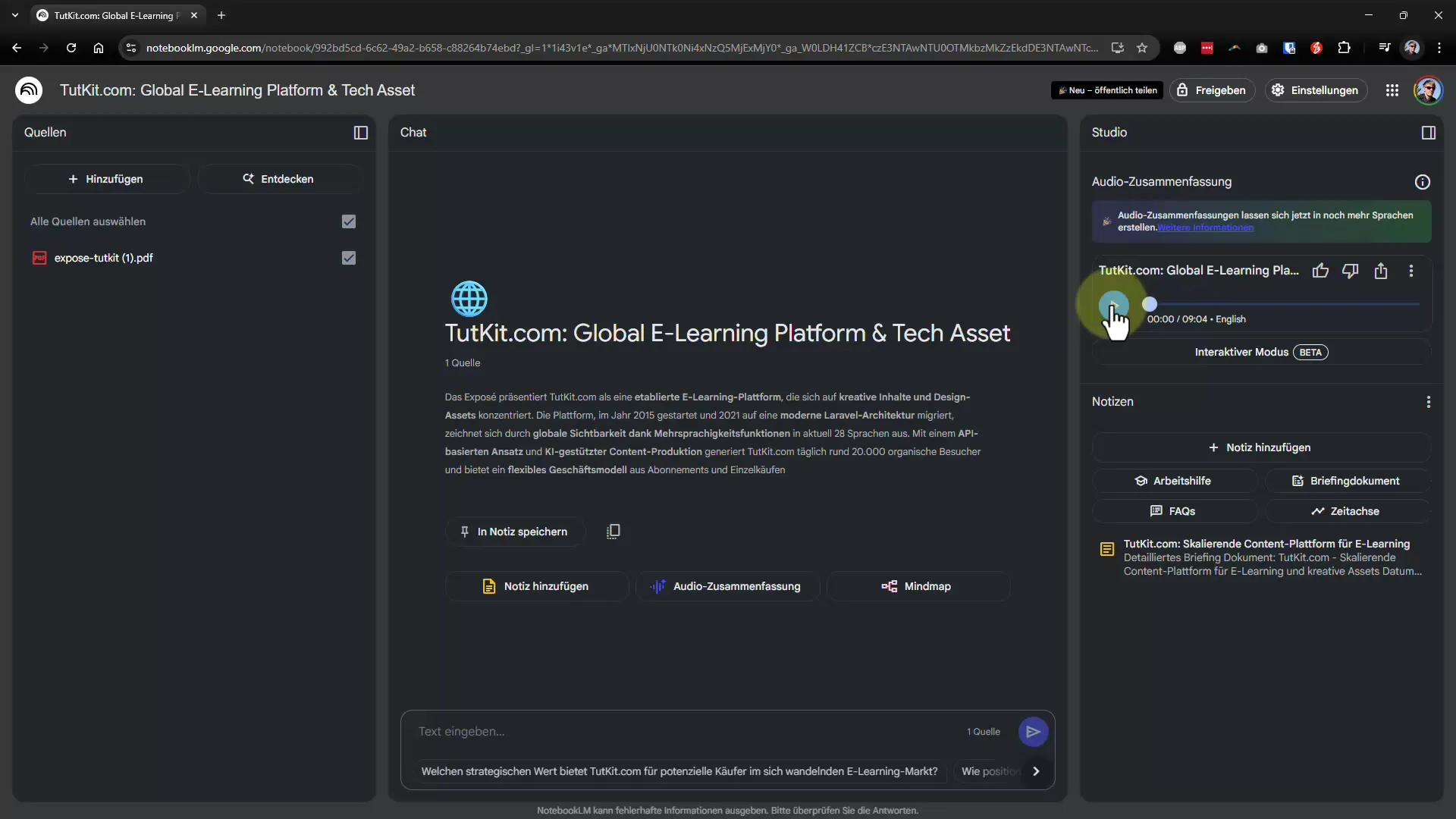
Task: Start Interaktiver Modus BETA
Action: (x=1262, y=352)
